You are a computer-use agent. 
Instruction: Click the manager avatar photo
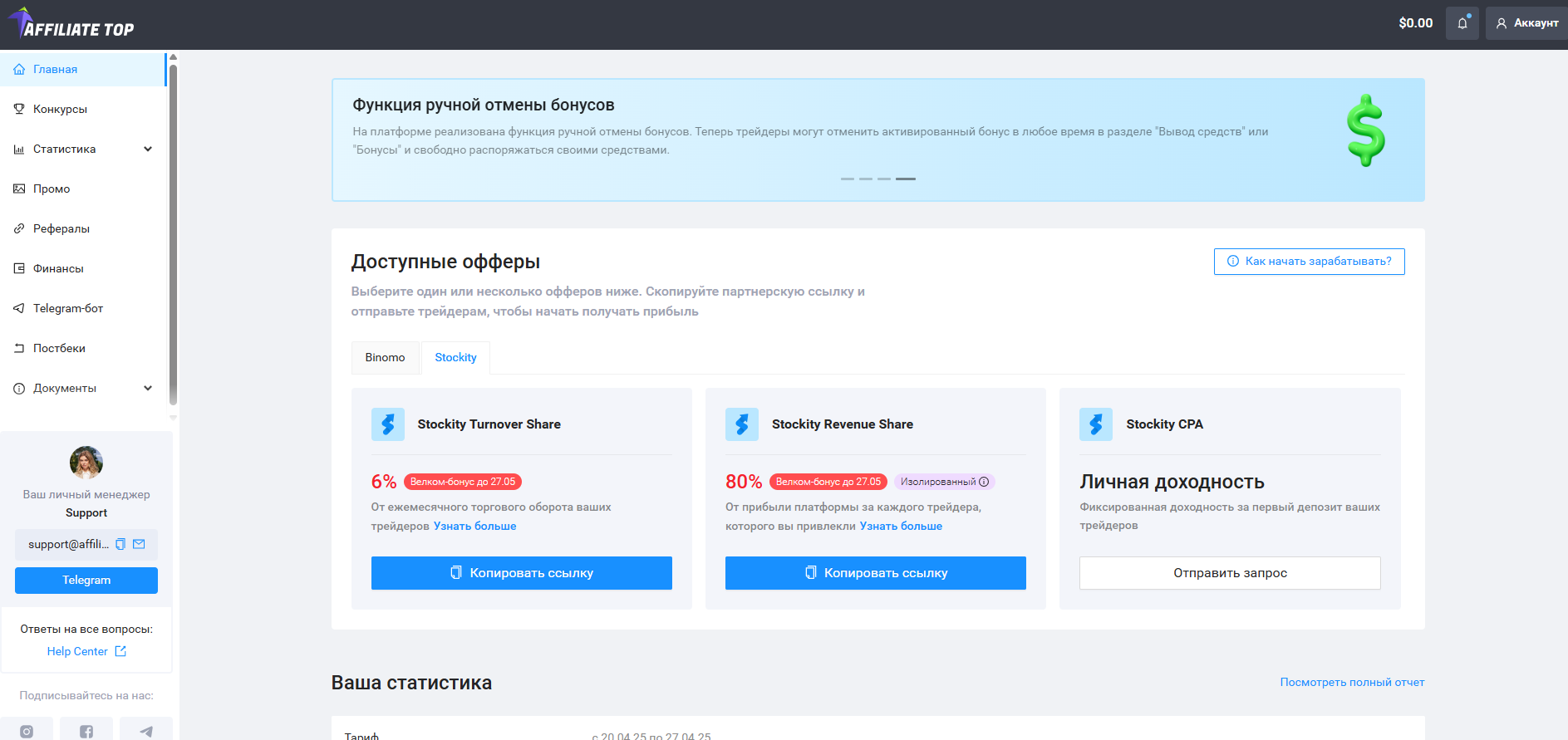[x=86, y=463]
